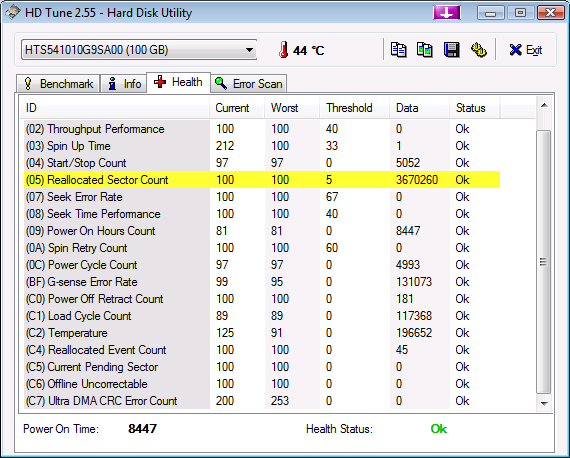Select the (C5) Current Pending Sector row
Image resolution: width=570 pixels, height=458 pixels.
(262, 367)
